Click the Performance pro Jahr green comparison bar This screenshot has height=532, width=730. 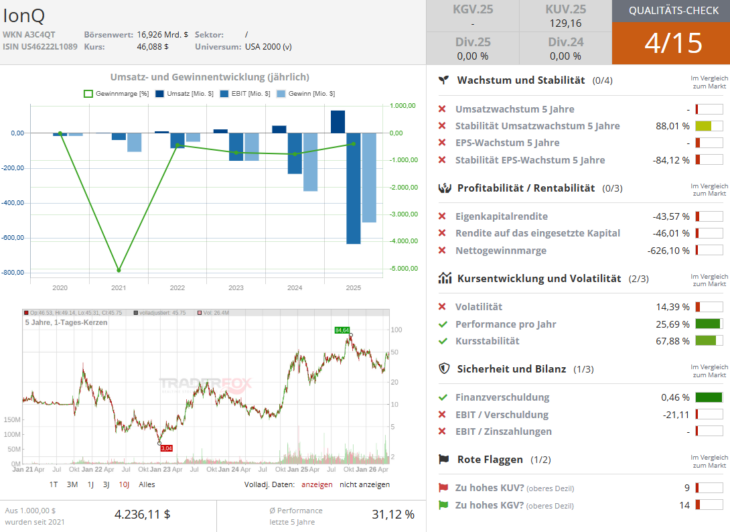(709, 324)
